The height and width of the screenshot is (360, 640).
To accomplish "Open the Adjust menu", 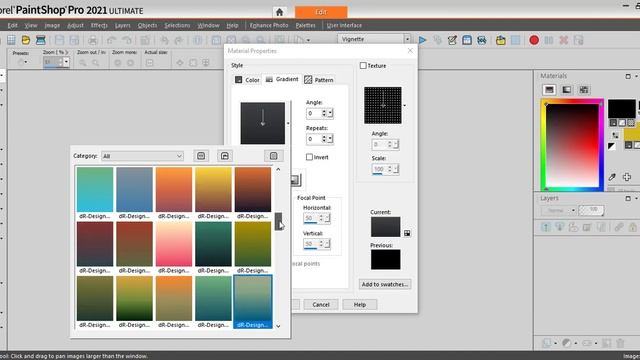I will (75, 25).
